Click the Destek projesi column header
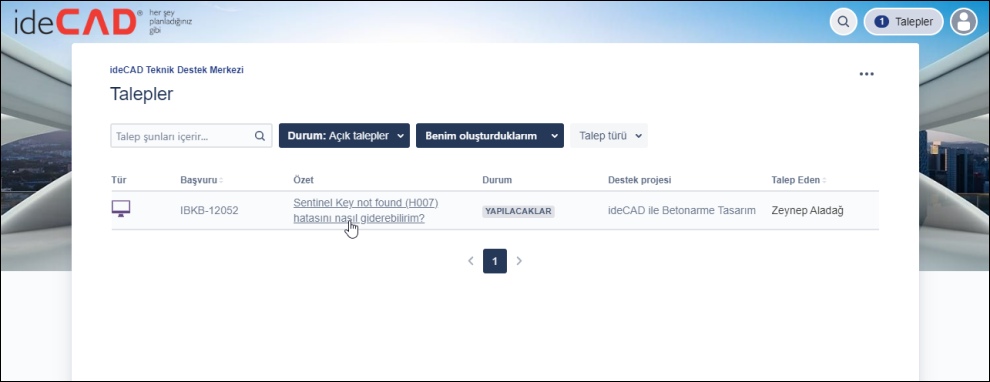Image resolution: width=990 pixels, height=382 pixels. 640,180
